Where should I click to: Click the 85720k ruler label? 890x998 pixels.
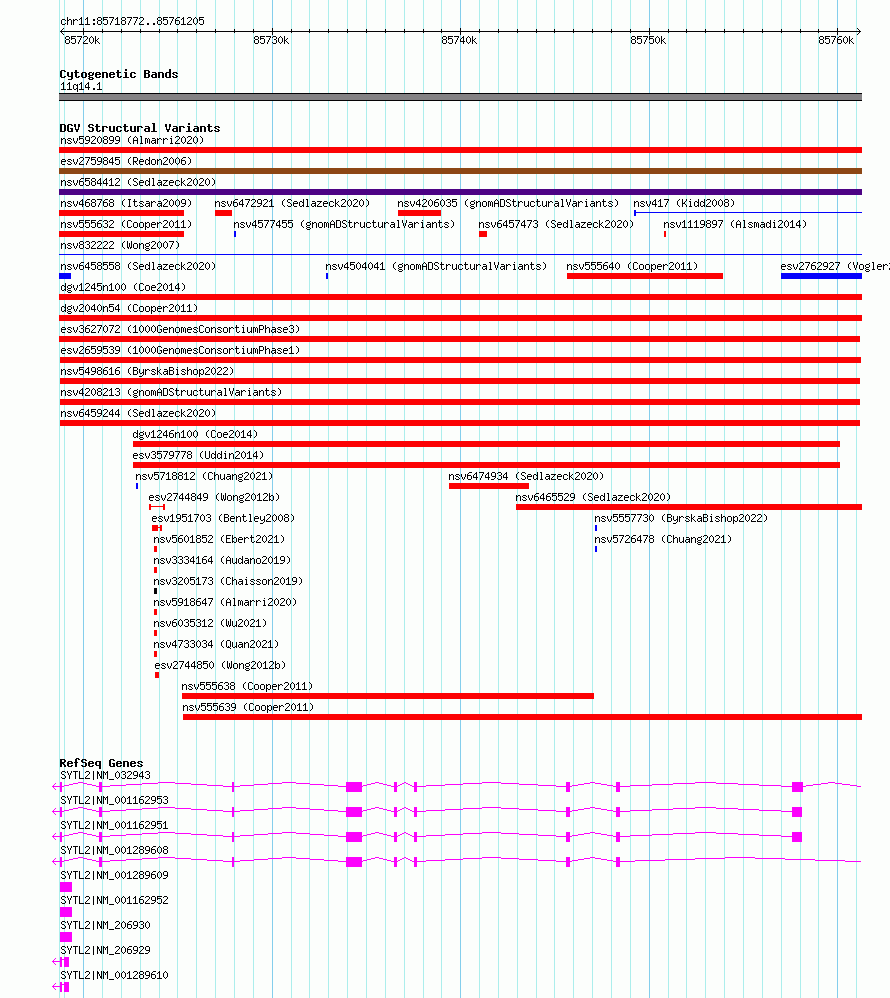[x=82, y=40]
